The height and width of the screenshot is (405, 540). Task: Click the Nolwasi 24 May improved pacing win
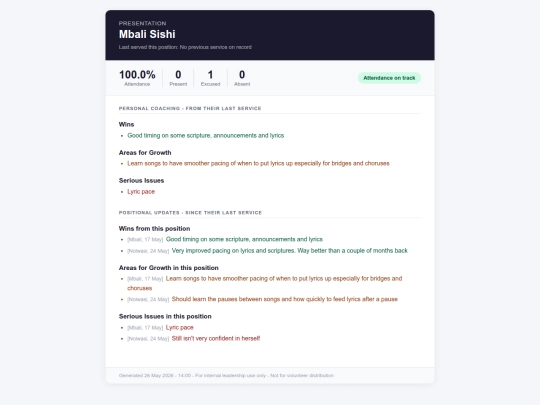coord(268,251)
